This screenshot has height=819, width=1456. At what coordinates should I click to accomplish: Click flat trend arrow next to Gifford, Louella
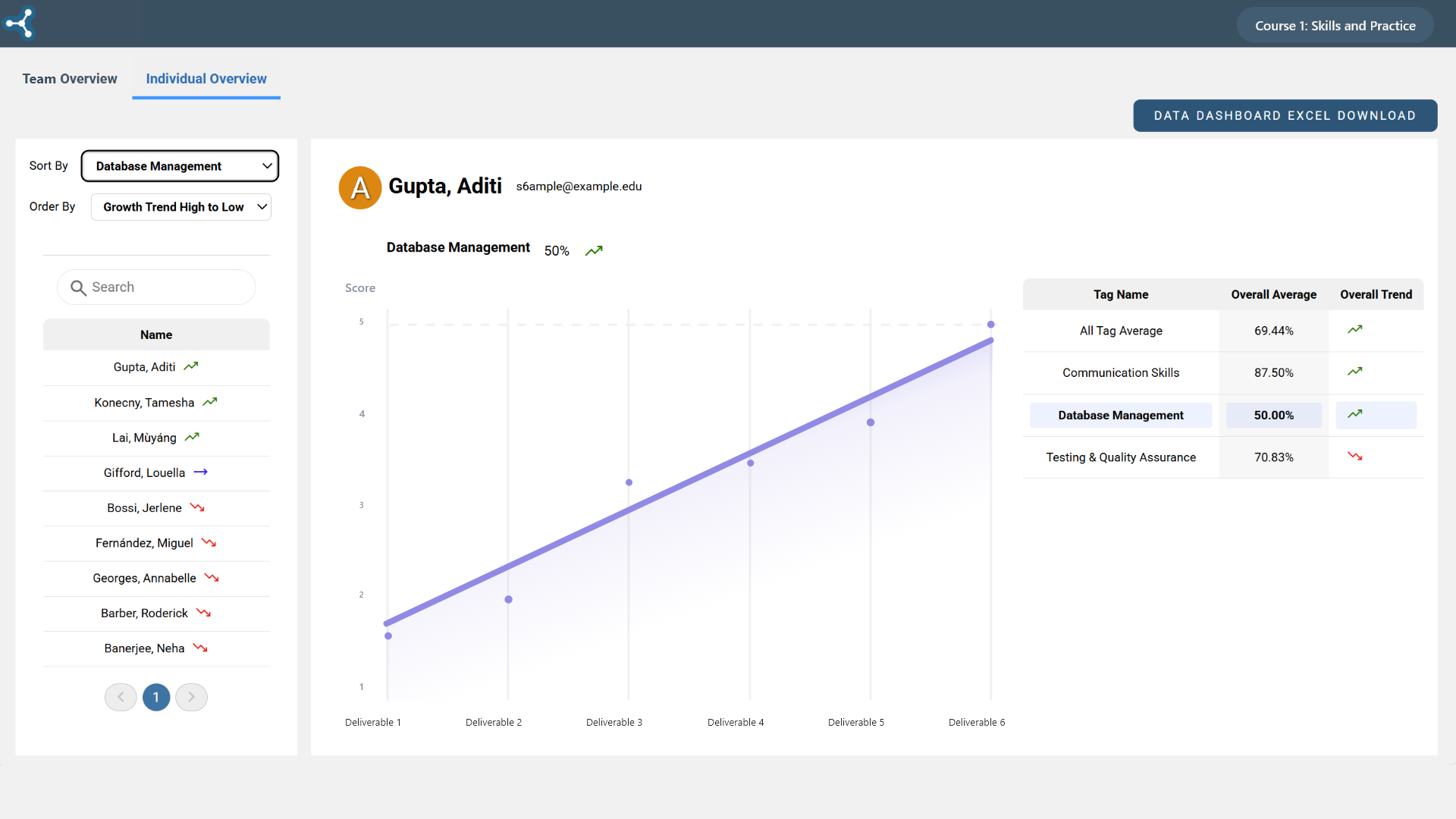pos(201,472)
